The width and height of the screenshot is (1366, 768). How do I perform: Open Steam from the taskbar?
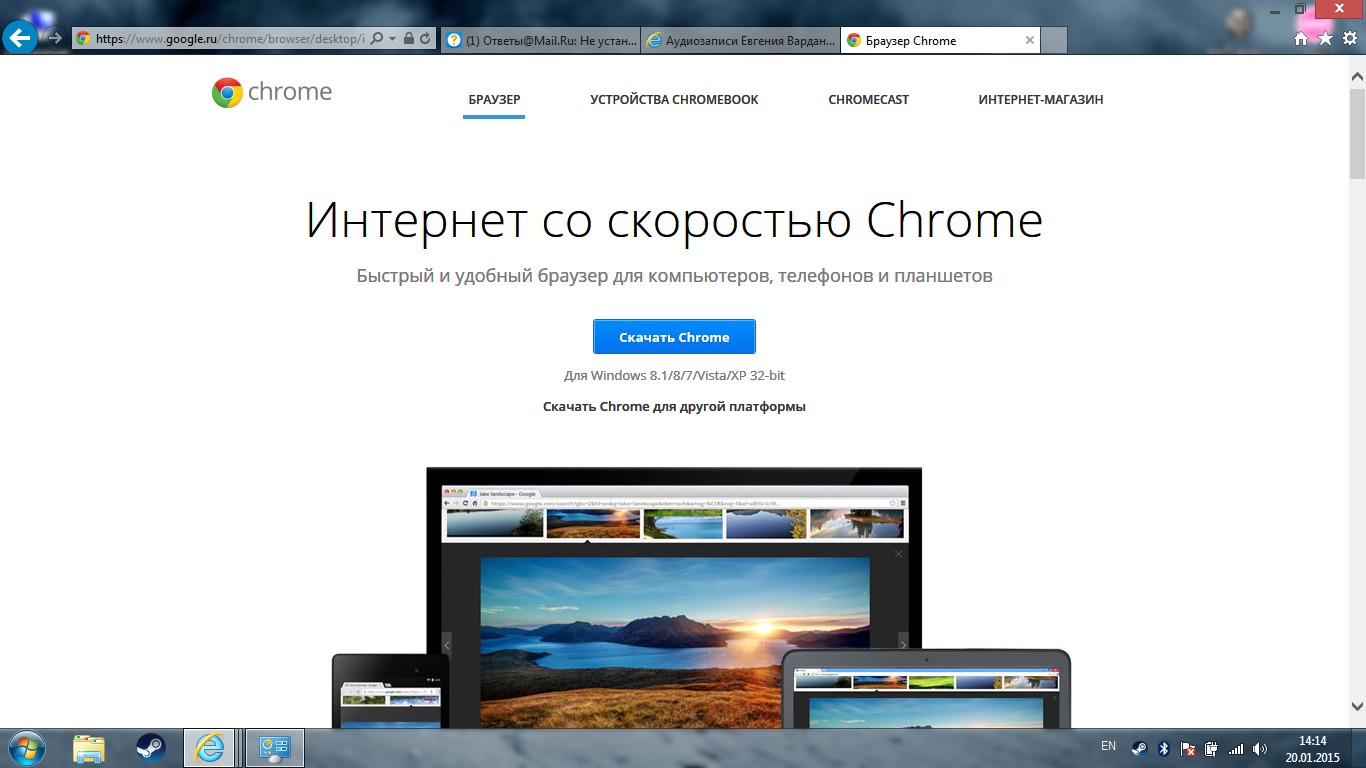pyautogui.click(x=151, y=748)
